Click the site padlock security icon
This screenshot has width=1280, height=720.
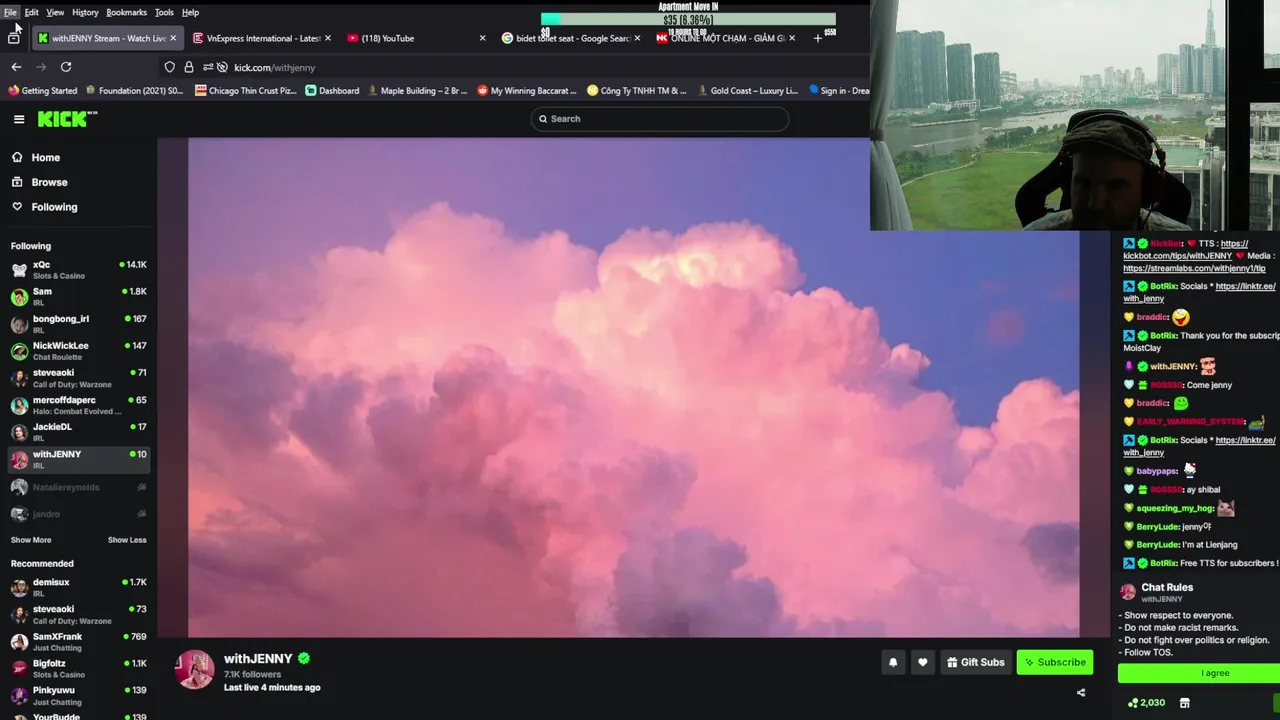(x=189, y=67)
